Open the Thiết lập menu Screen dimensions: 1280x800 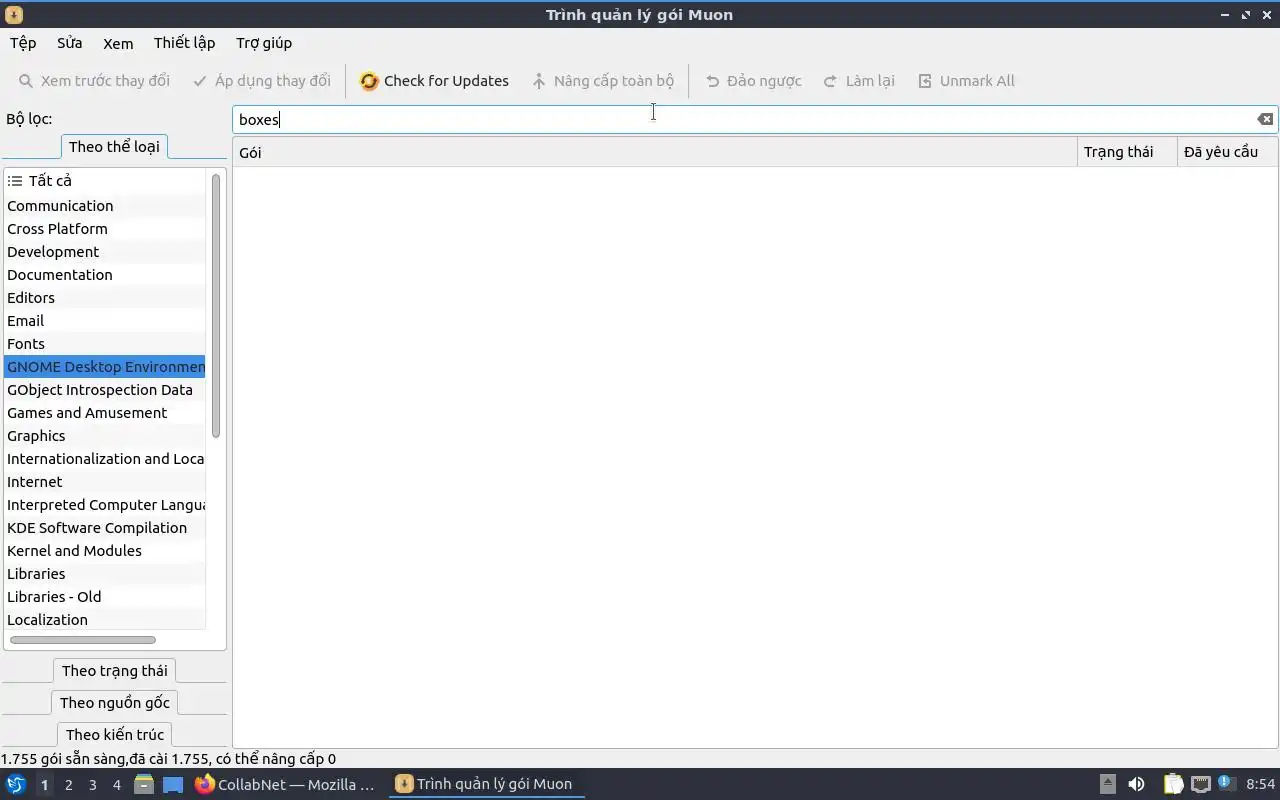(185, 43)
